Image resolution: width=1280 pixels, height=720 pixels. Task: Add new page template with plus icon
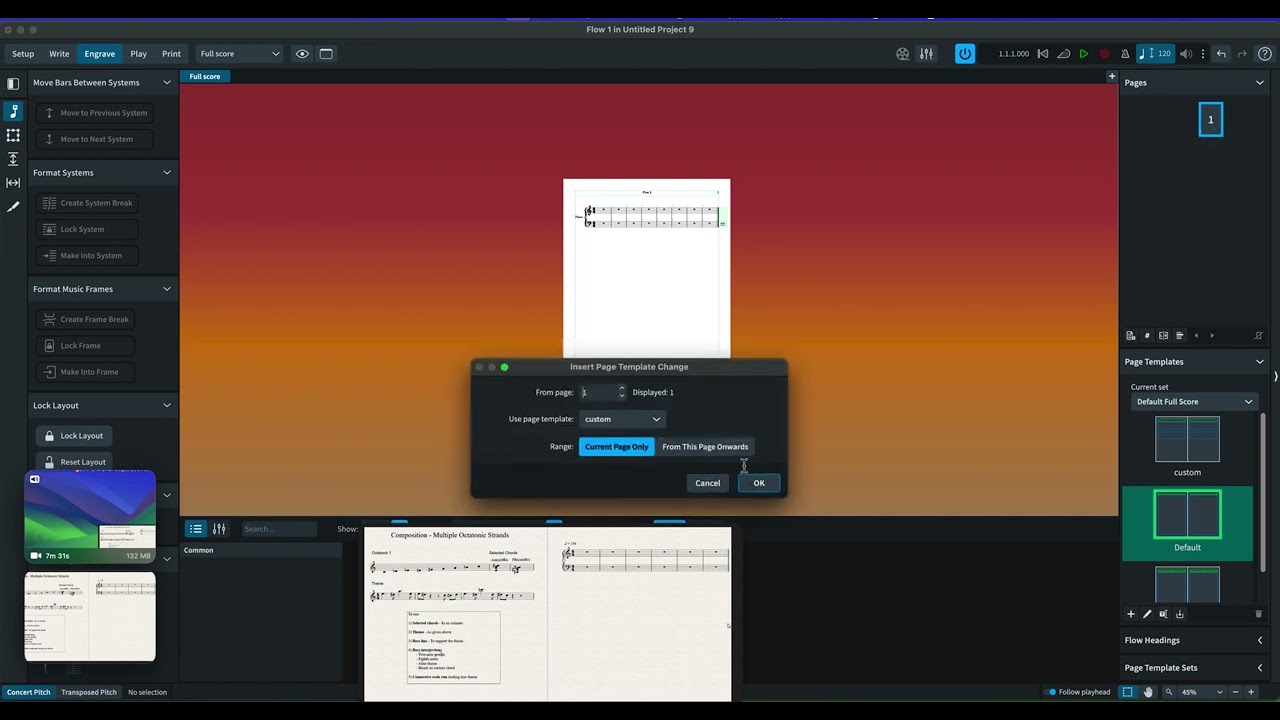tap(1131, 614)
